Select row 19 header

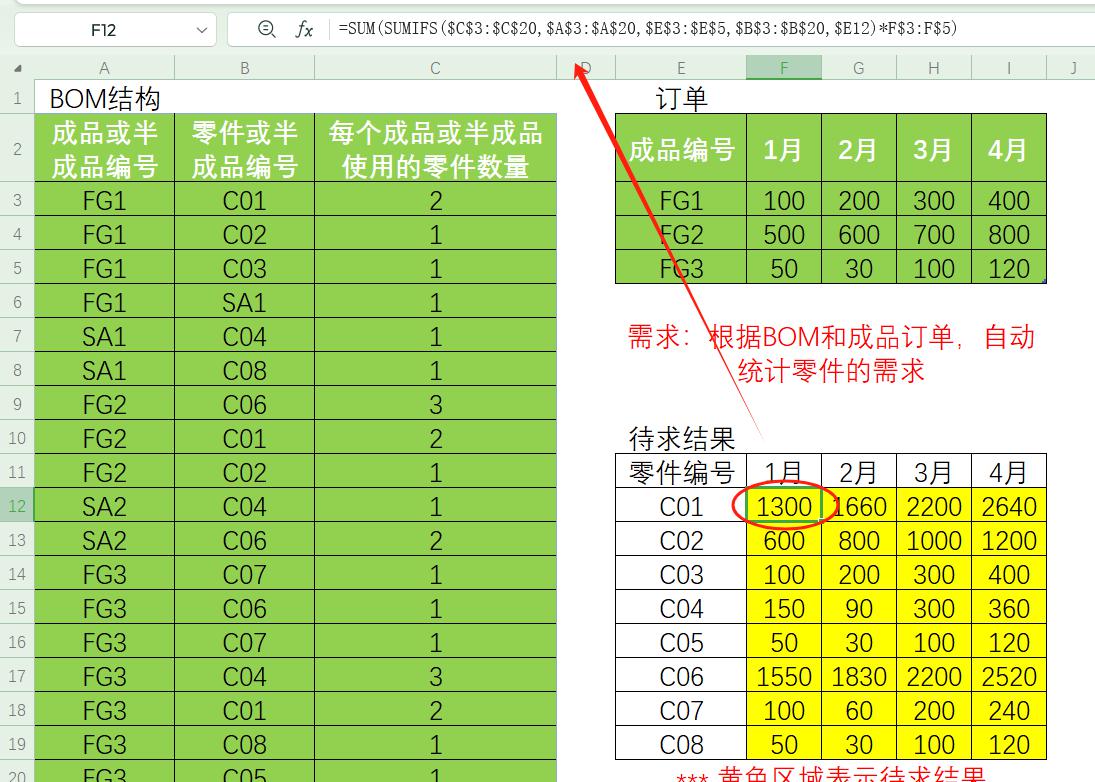point(17,744)
